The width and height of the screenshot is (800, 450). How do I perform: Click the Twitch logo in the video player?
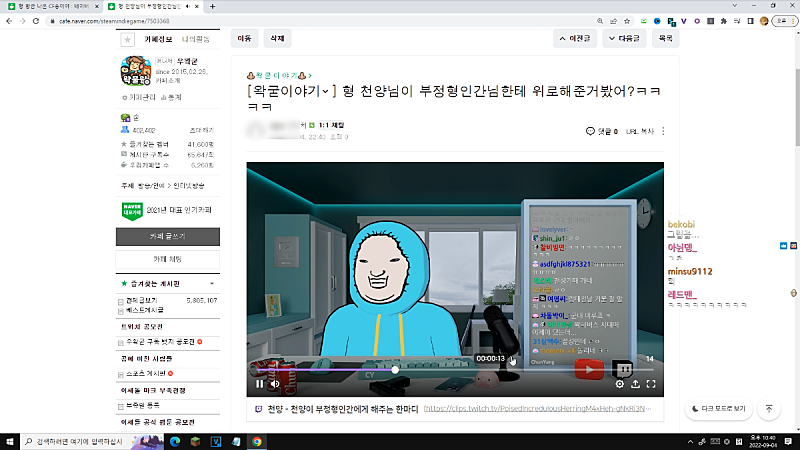pyautogui.click(x=622, y=369)
